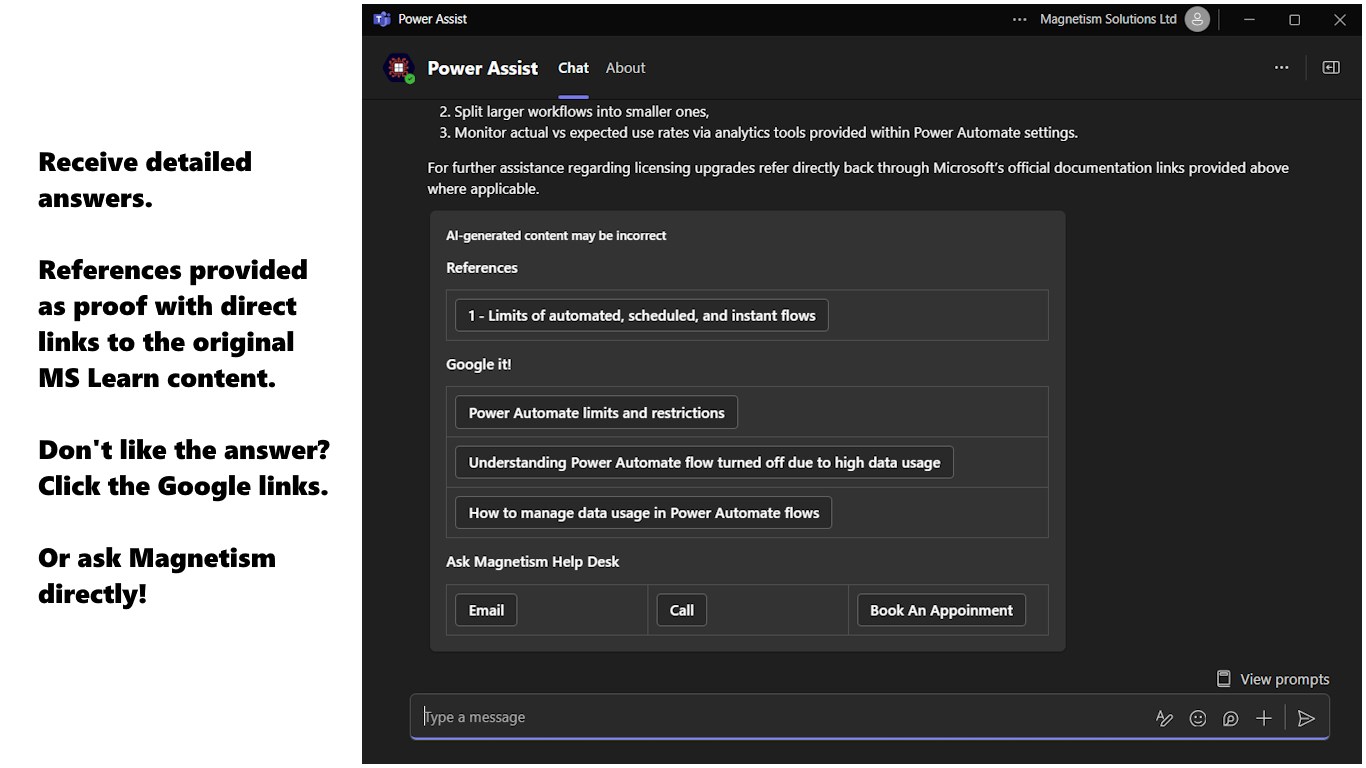Click the Monitor actual vs expected list item
Viewport: 1366px width, 768px height.
pos(758,132)
